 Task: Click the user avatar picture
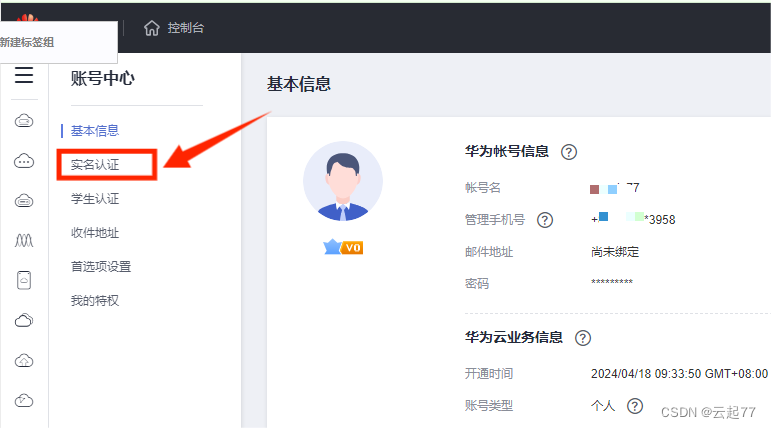[x=343, y=181]
